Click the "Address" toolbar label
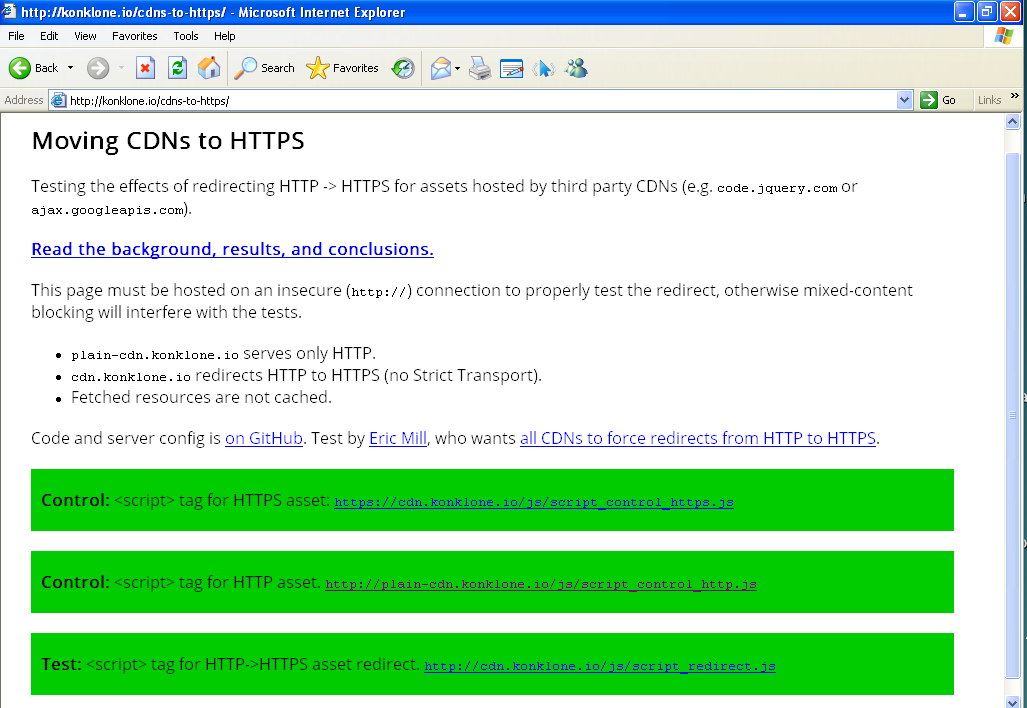 click(24, 100)
